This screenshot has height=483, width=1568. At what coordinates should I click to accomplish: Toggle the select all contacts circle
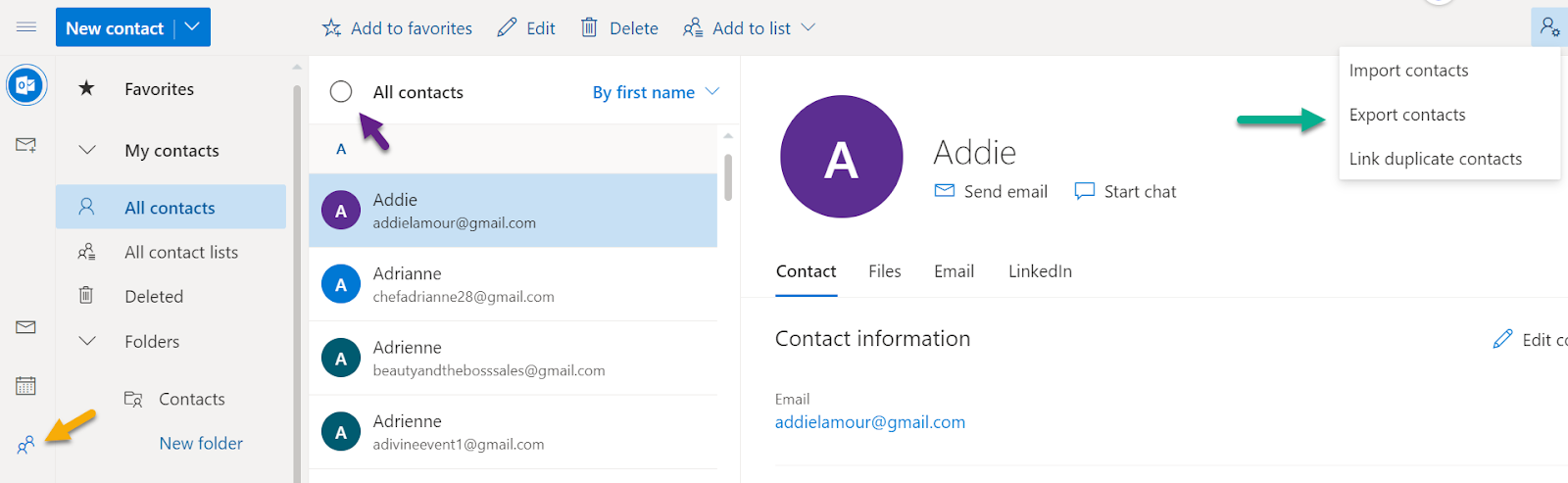pyautogui.click(x=341, y=91)
